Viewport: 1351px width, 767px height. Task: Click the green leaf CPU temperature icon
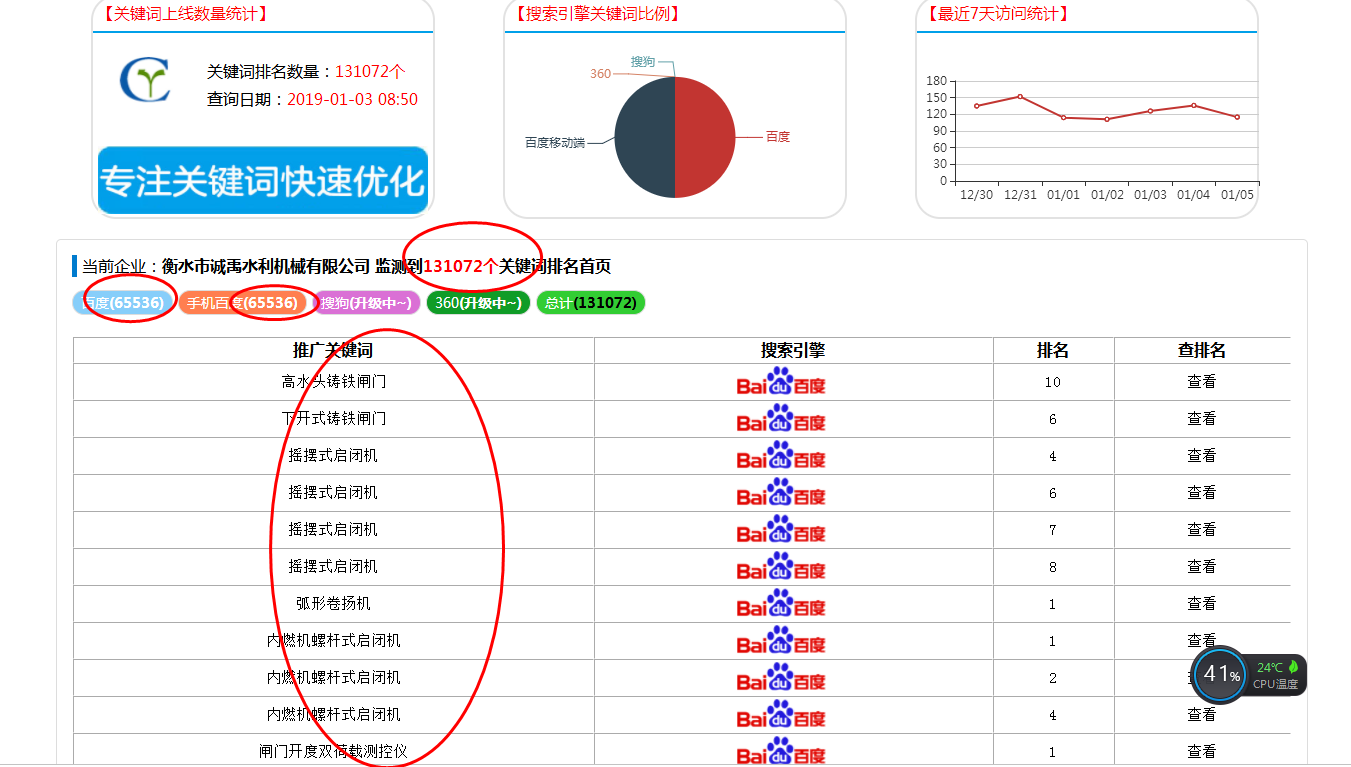pyautogui.click(x=1293, y=667)
